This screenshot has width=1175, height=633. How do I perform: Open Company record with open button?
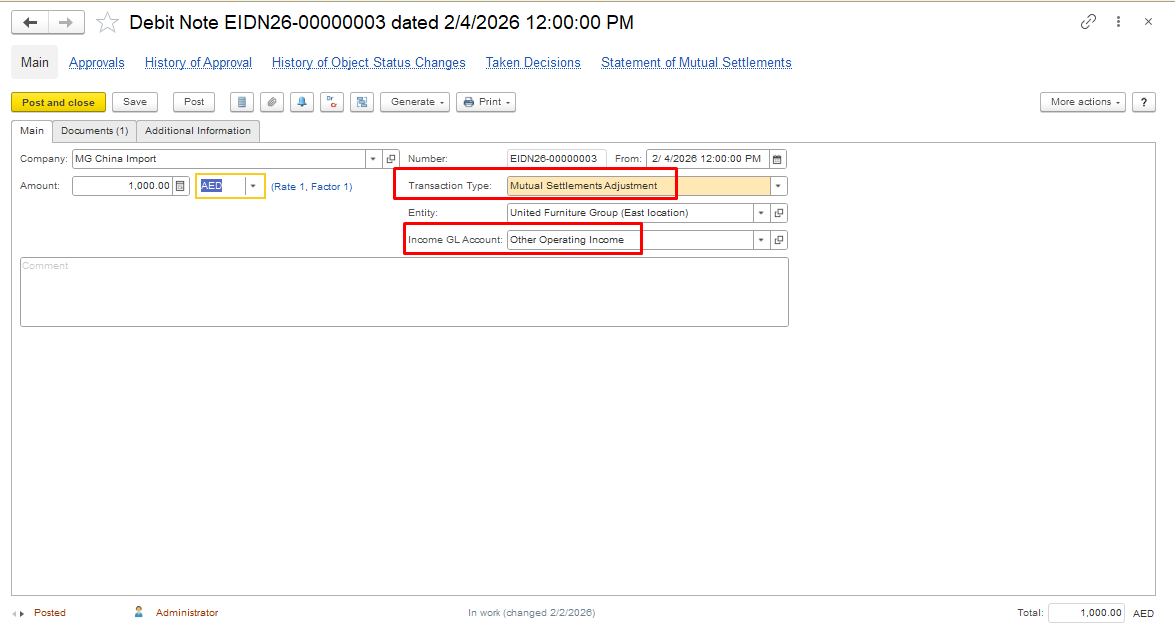391,159
